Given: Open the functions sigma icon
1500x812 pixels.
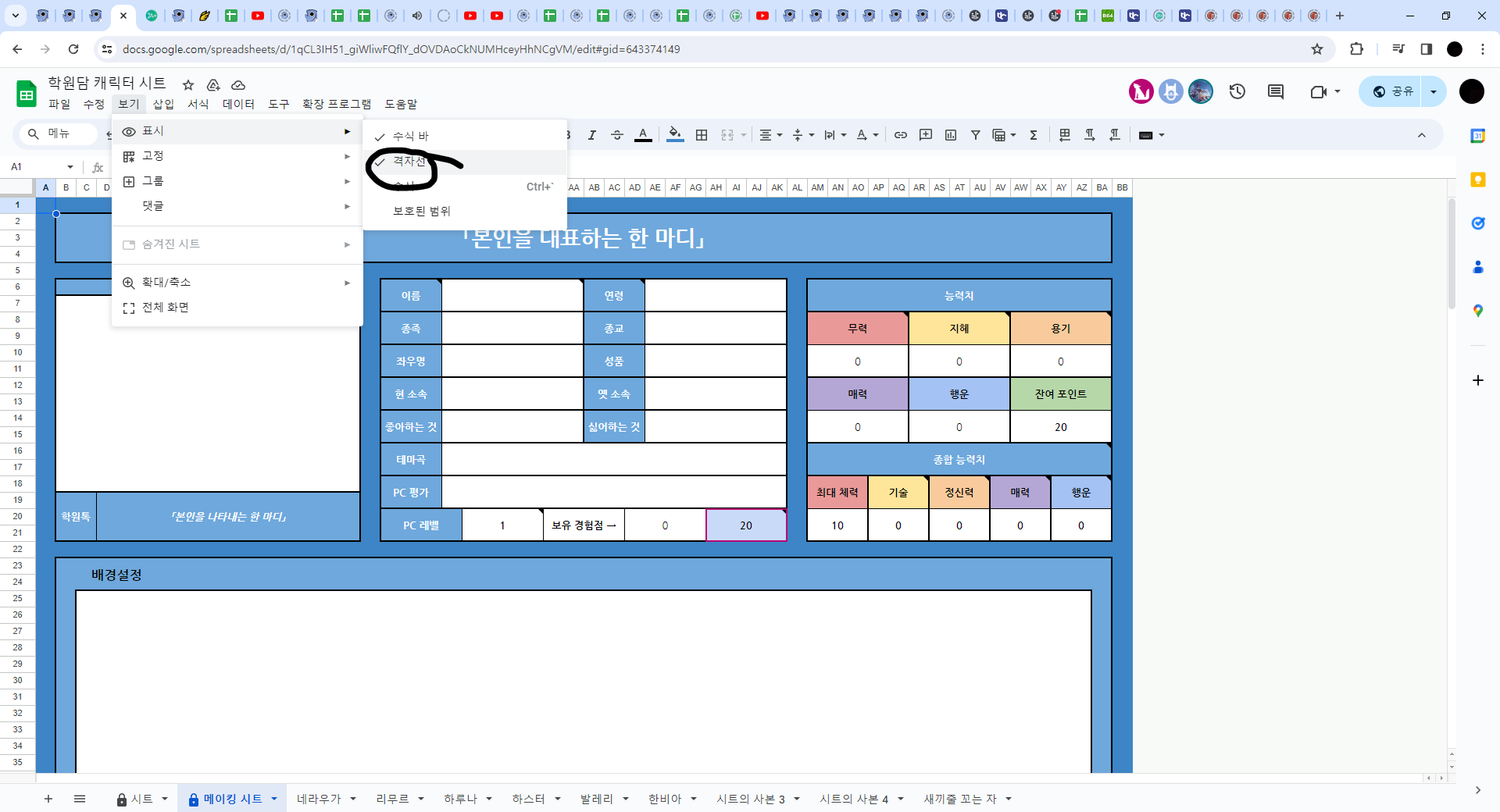Looking at the screenshot, I should coord(1034,135).
